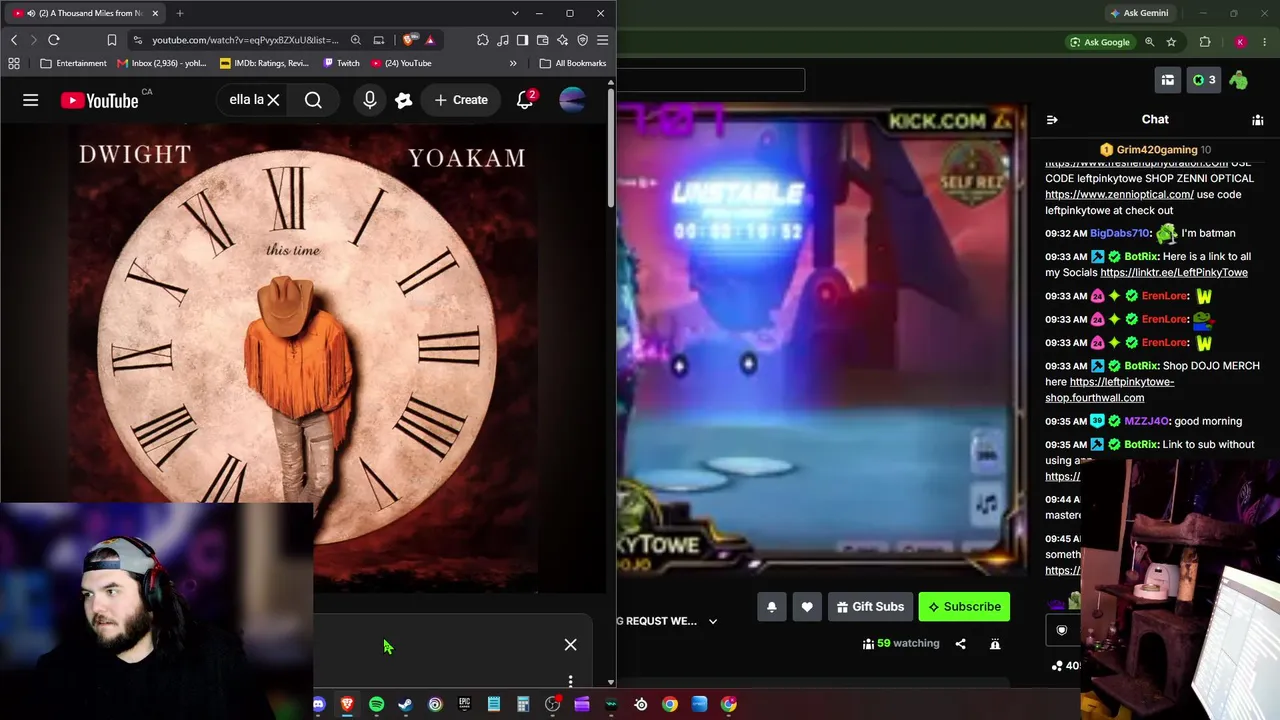Start YouTube voice search with microphone
This screenshot has width=1280, height=720.
pyautogui.click(x=370, y=100)
